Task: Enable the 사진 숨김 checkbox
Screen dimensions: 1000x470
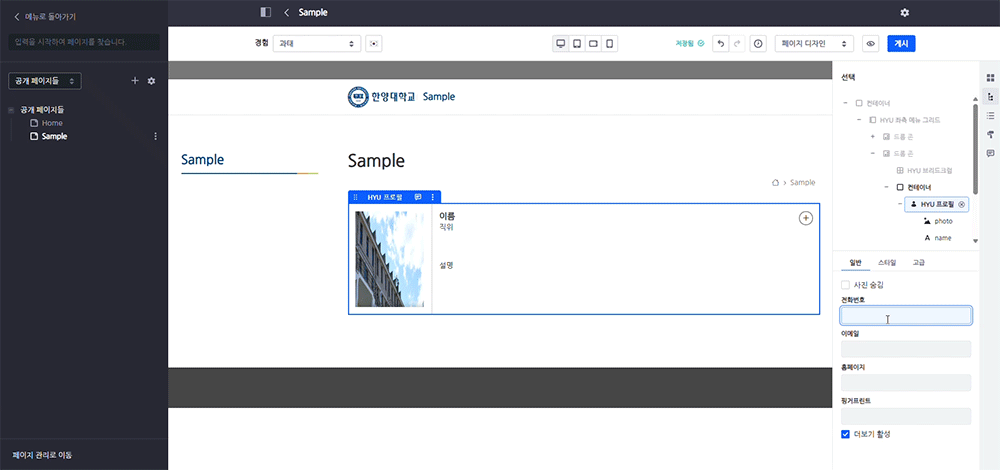Action: (846, 285)
